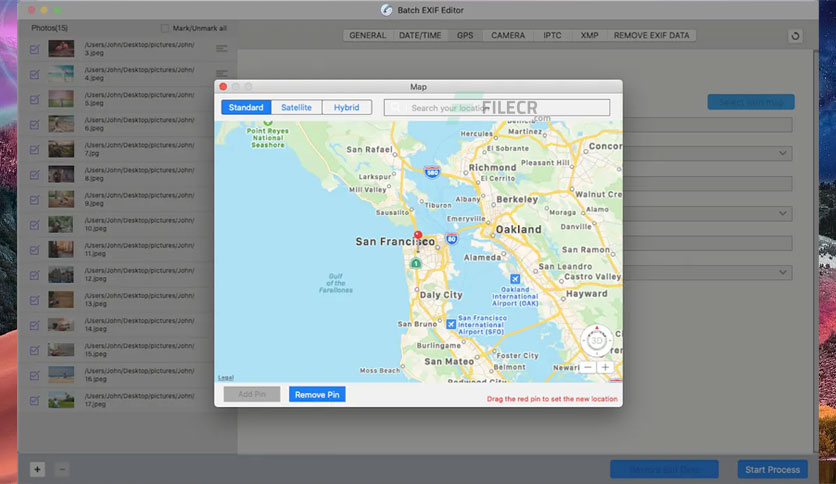Select the 14.jpeg photo thumbnail

61,325
